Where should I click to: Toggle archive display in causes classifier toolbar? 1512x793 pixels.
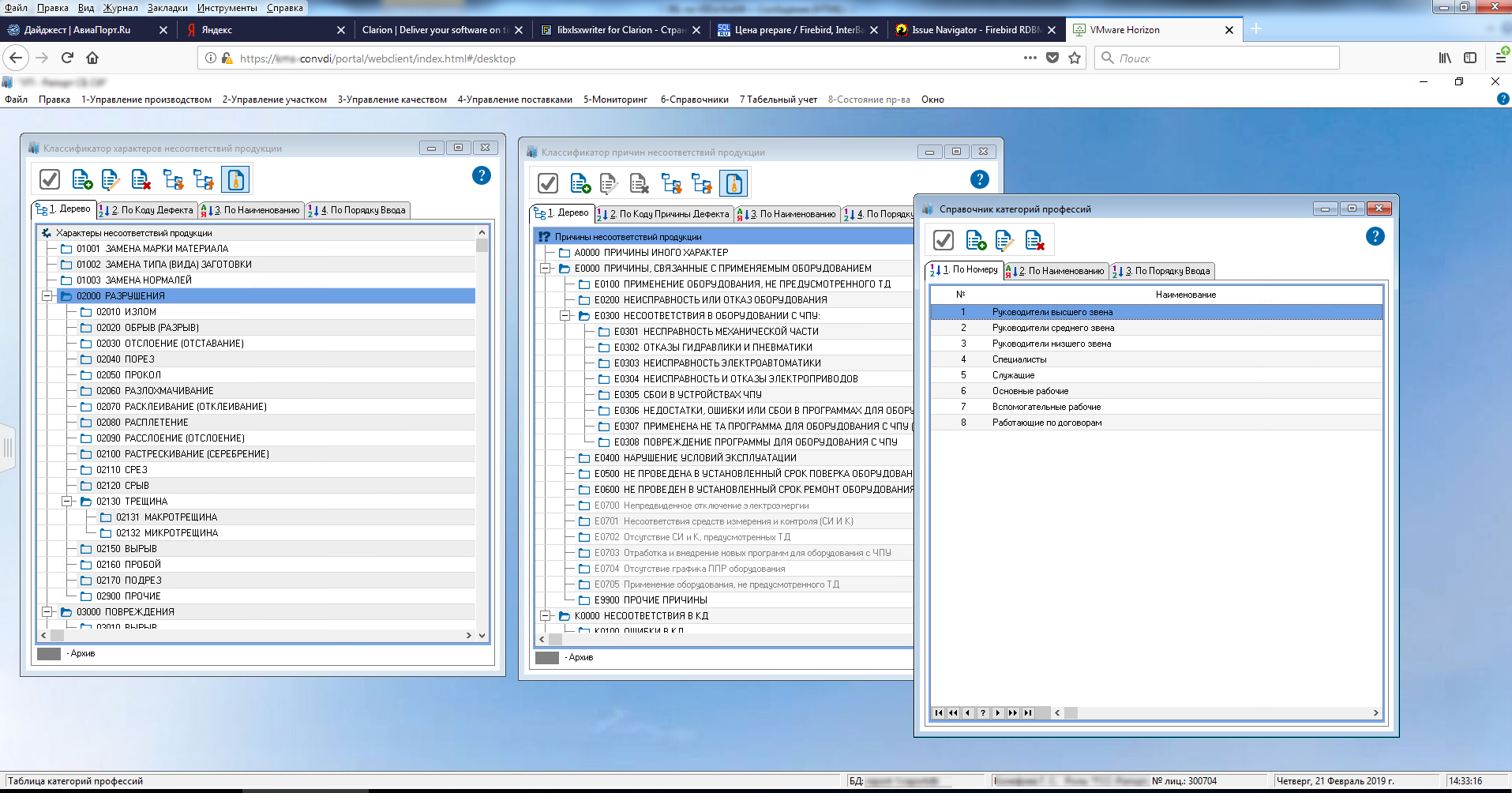pyautogui.click(x=733, y=184)
